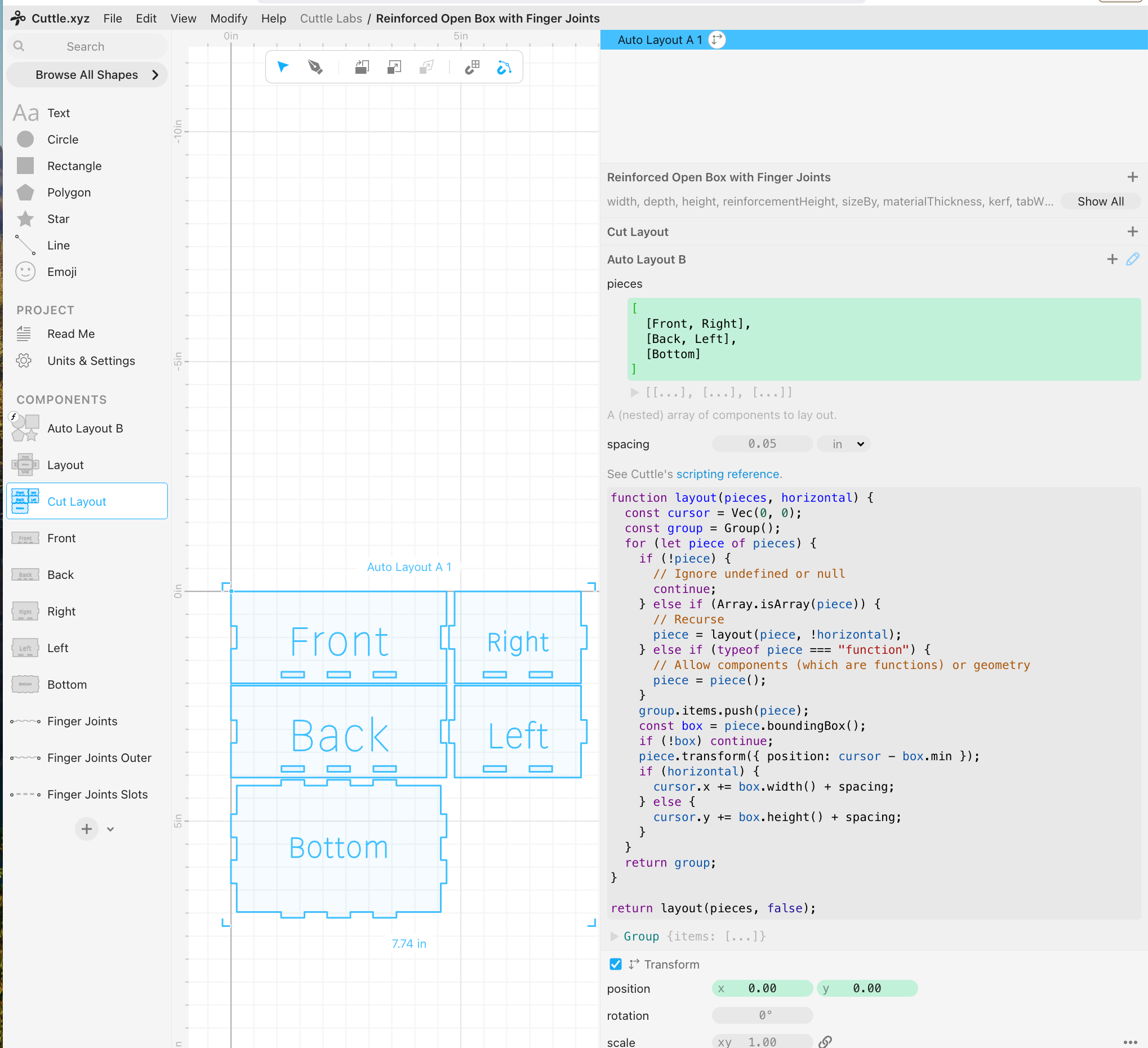Open the scripting reference link

pos(728,474)
